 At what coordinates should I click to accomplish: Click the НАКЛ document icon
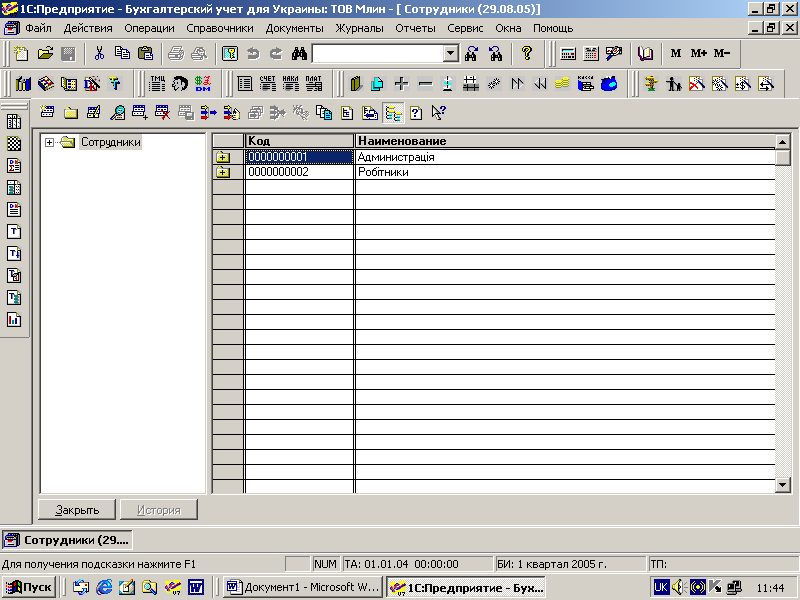[290, 83]
